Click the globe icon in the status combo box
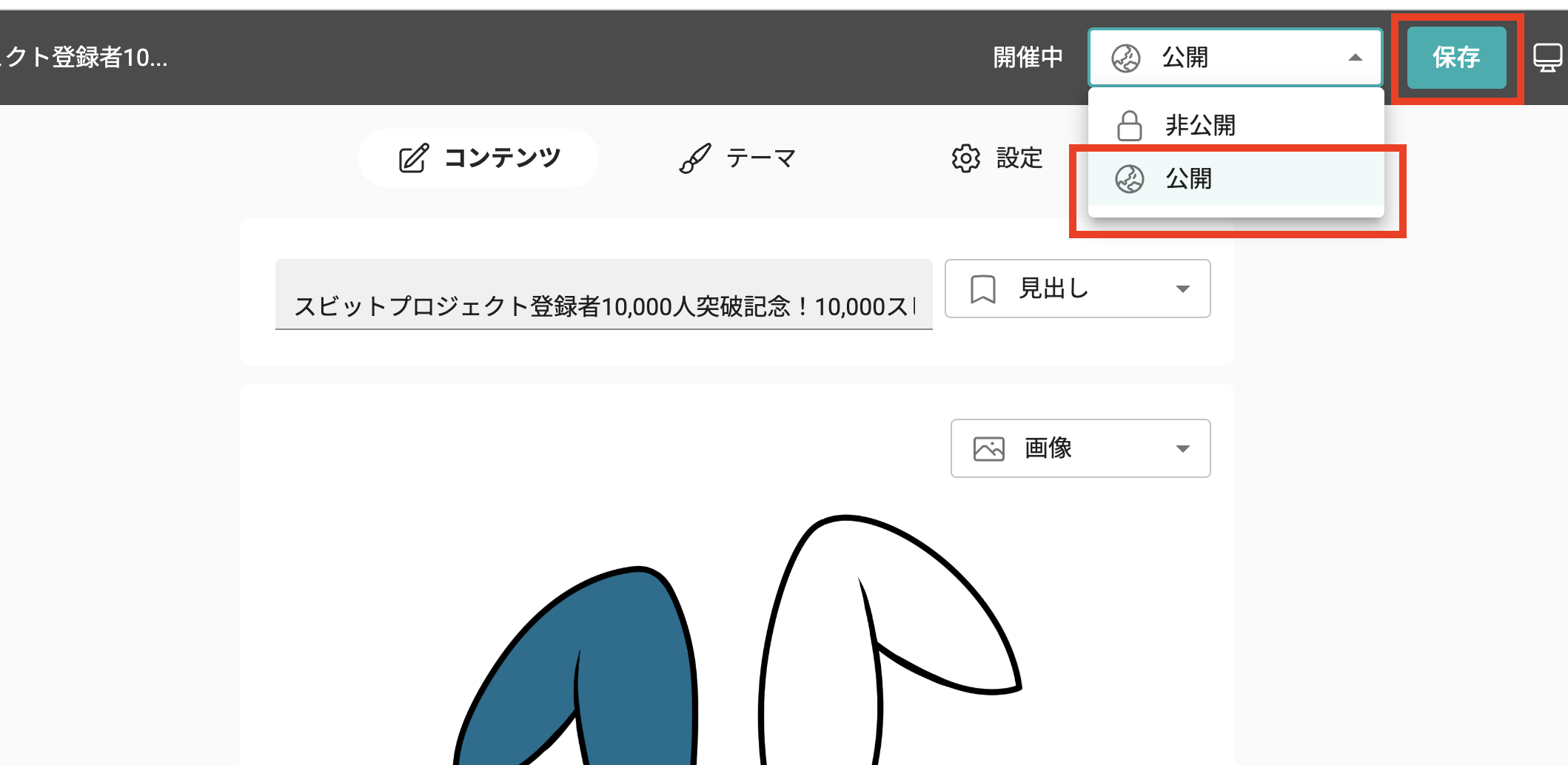Screen dimensions: 1568x765 [1125, 58]
